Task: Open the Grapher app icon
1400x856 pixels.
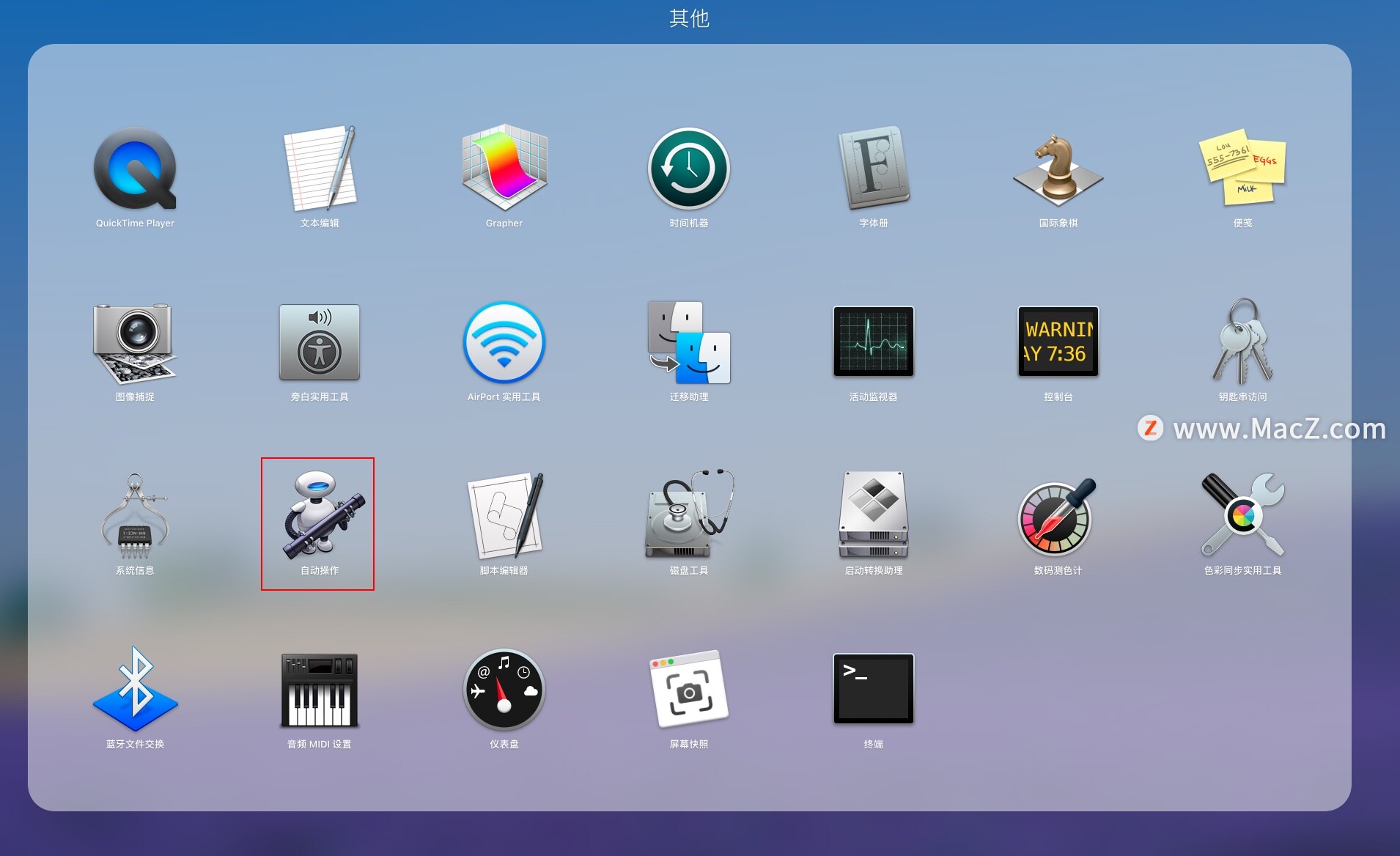Action: 504,169
